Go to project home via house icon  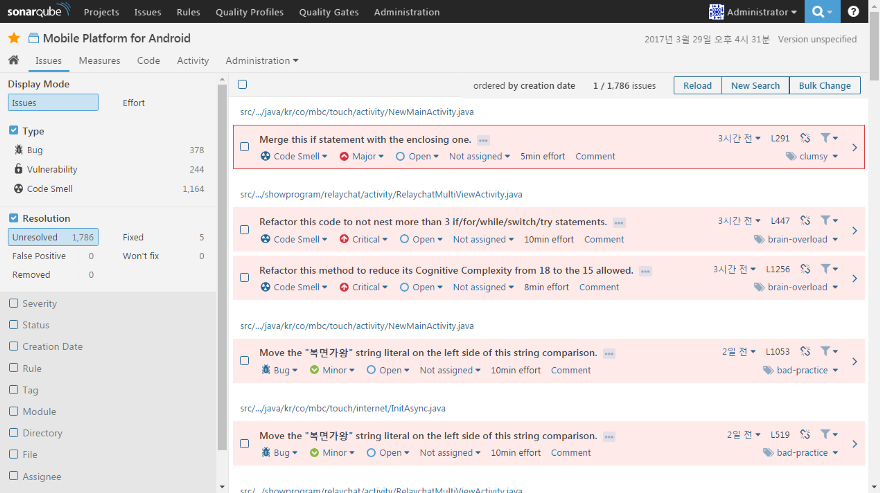[13, 60]
